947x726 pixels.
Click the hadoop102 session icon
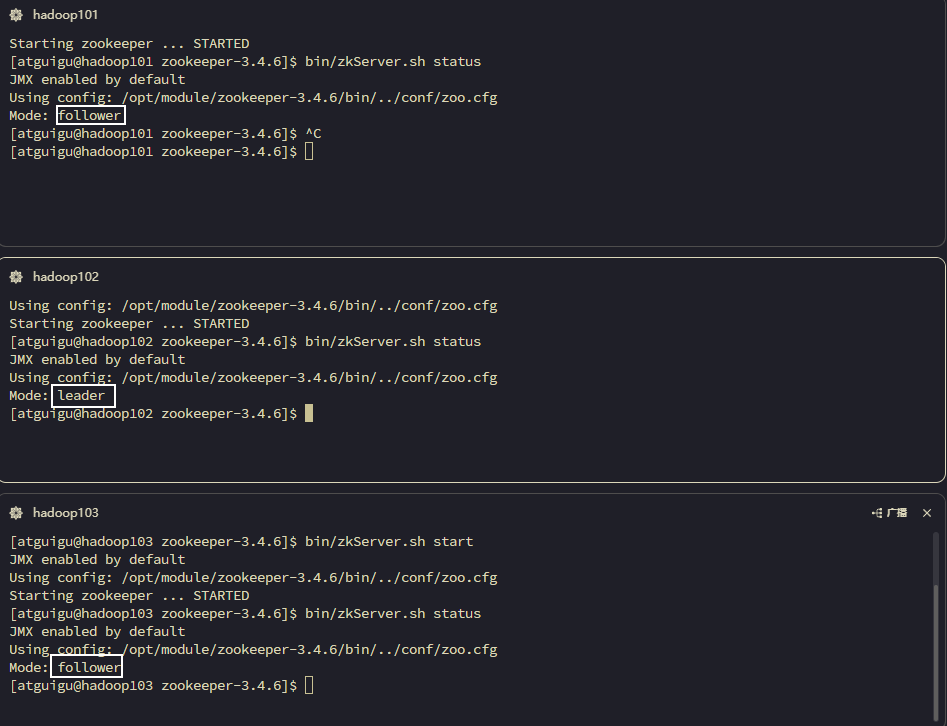16,277
